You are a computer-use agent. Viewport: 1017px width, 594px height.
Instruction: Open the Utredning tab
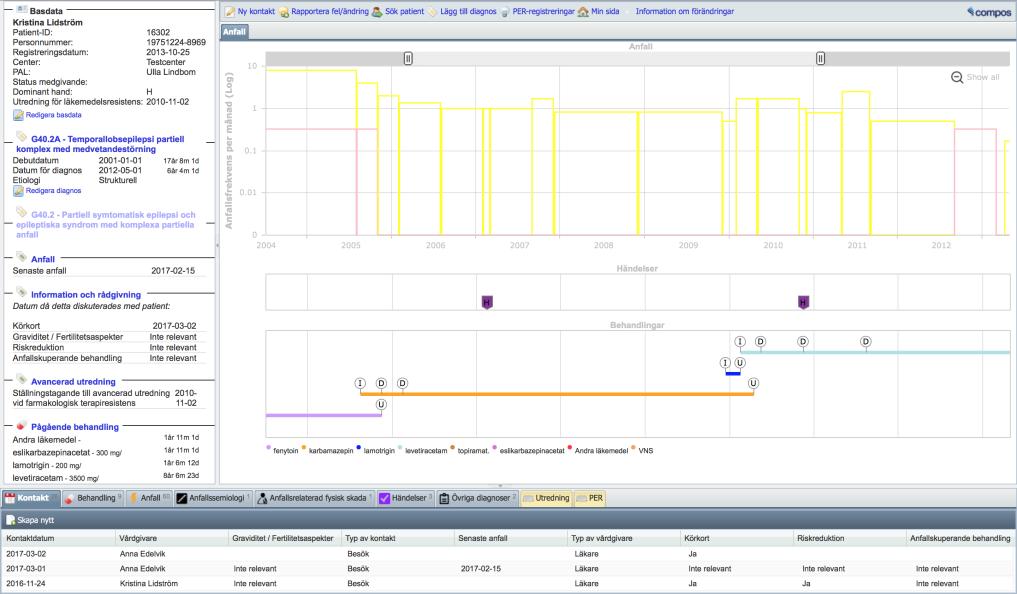[x=546, y=498]
